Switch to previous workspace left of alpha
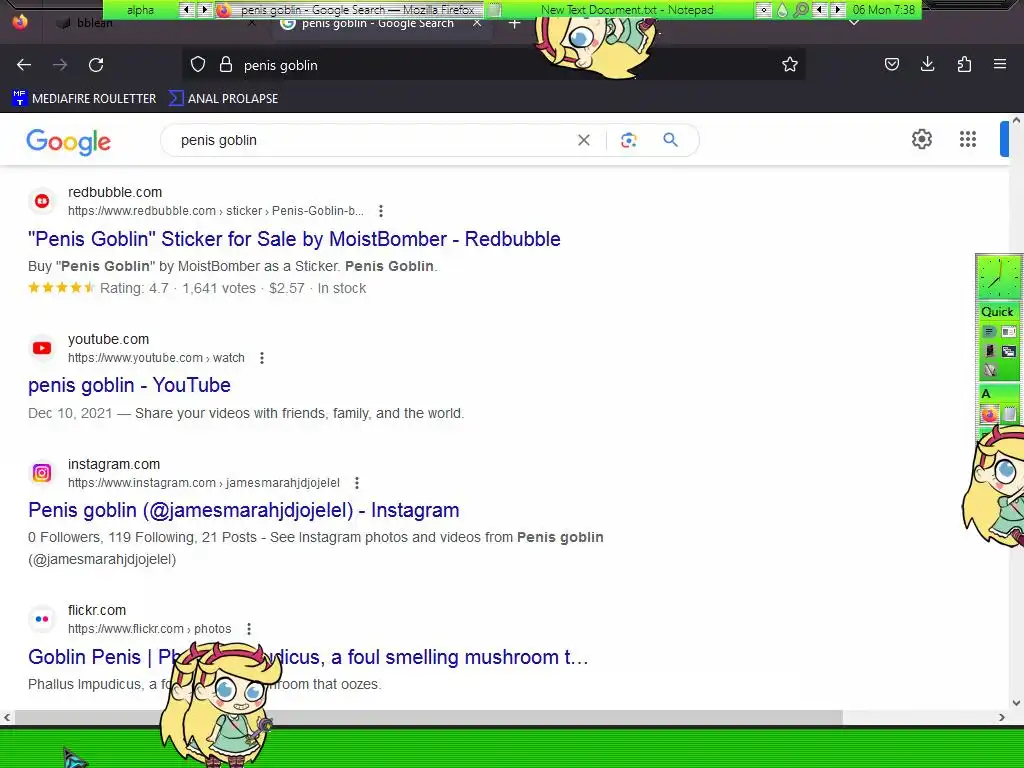 pos(187,10)
